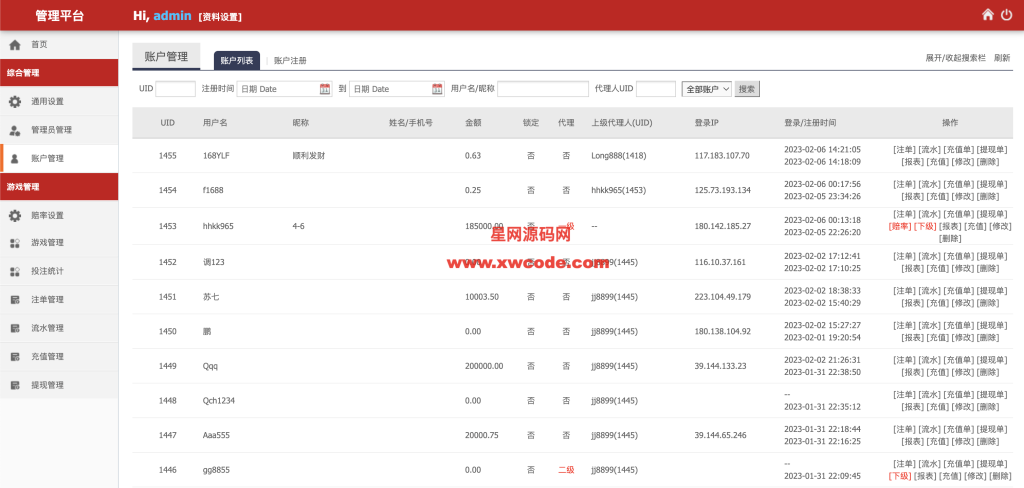Collapse the 游戏管理 red section header
The width and height of the screenshot is (1024, 488).
pyautogui.click(x=59, y=187)
